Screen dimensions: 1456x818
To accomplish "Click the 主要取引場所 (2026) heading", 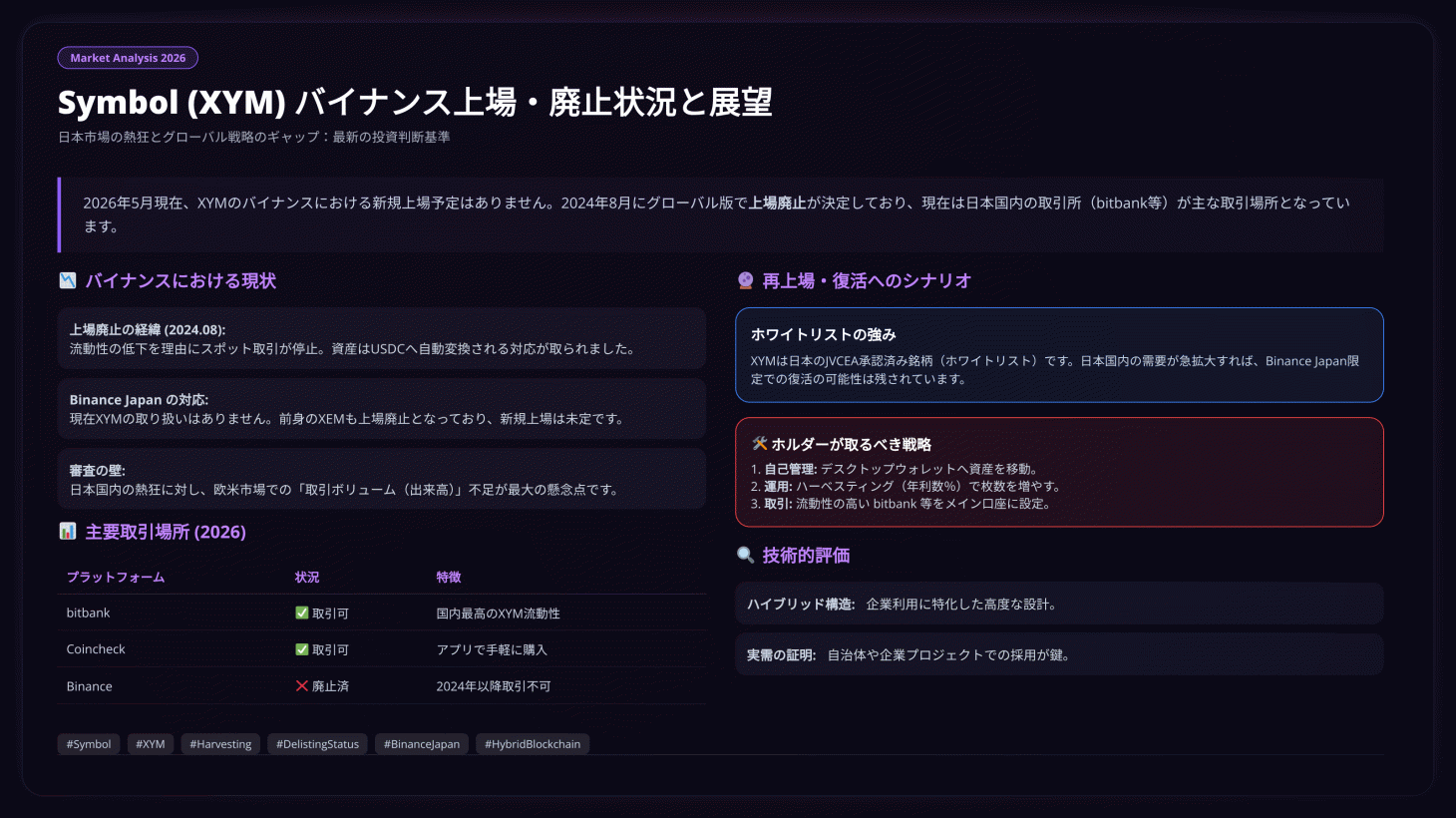I will point(166,532).
